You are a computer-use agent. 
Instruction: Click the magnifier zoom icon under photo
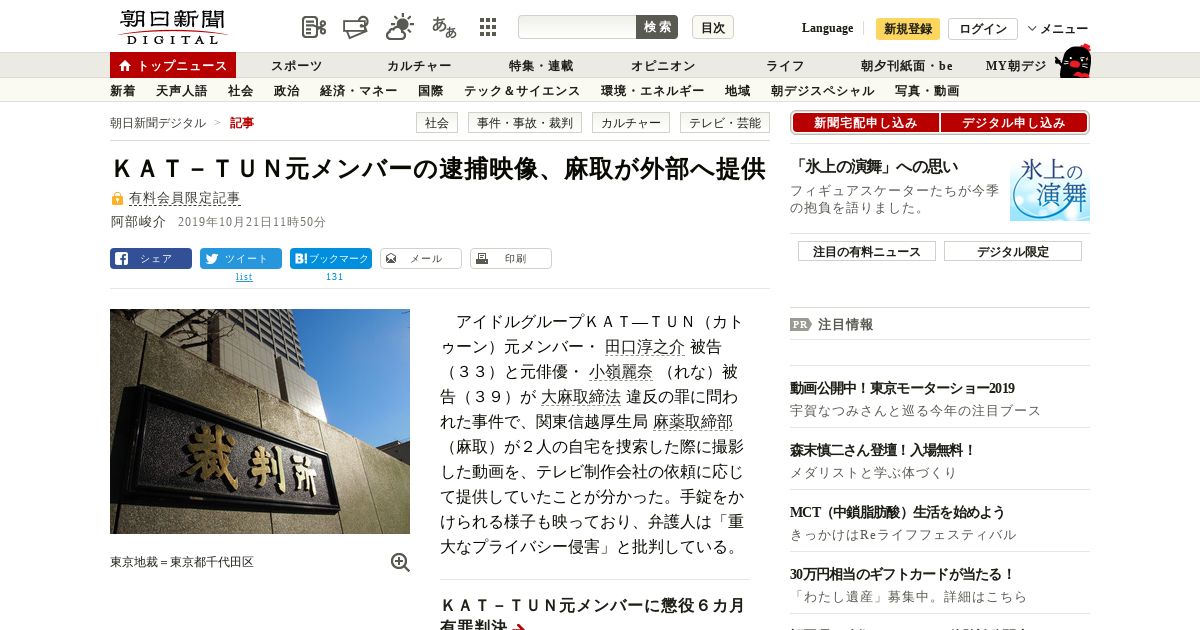pos(400,562)
